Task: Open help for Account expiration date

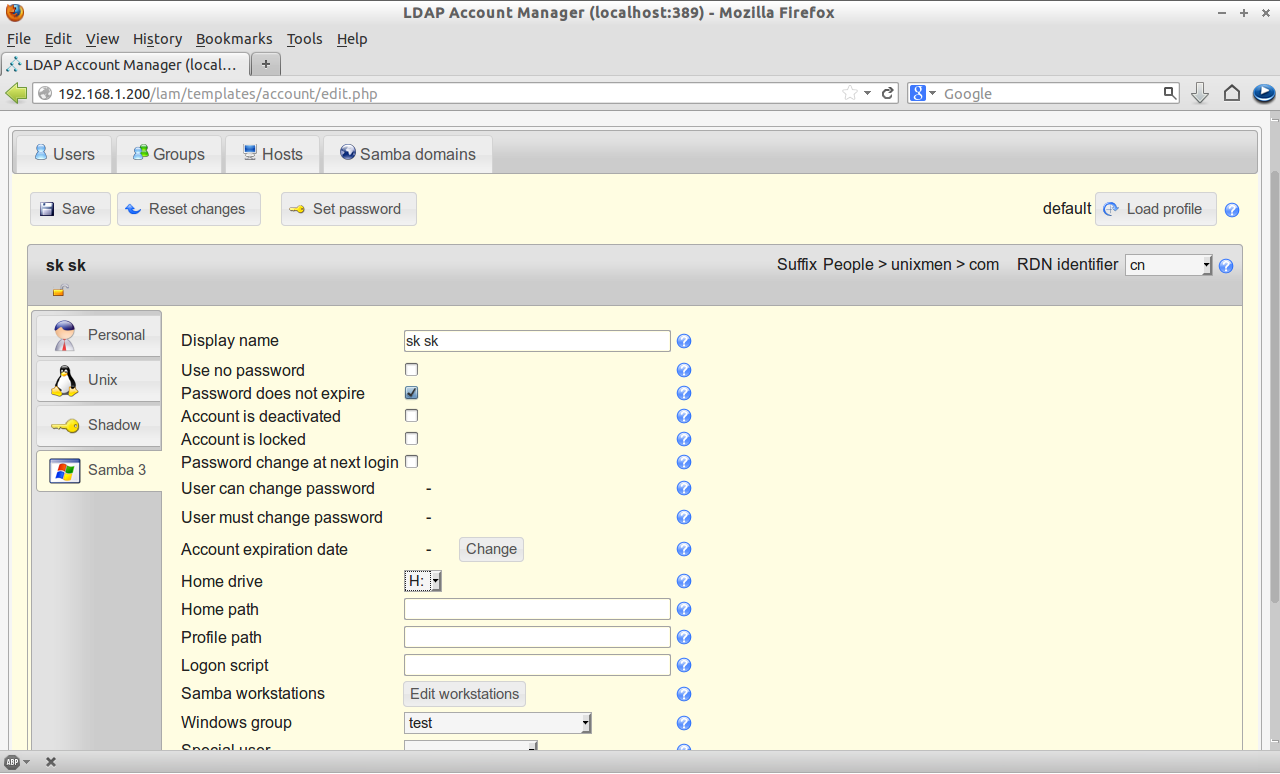Action: coord(684,549)
